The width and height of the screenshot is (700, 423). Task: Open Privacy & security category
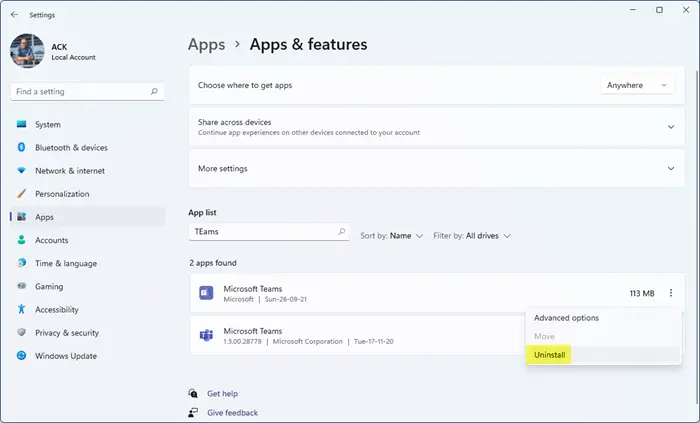(88, 333)
